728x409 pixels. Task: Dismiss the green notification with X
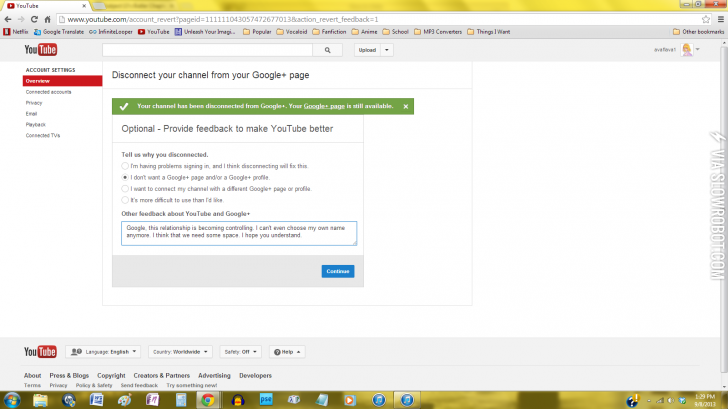pyautogui.click(x=406, y=106)
